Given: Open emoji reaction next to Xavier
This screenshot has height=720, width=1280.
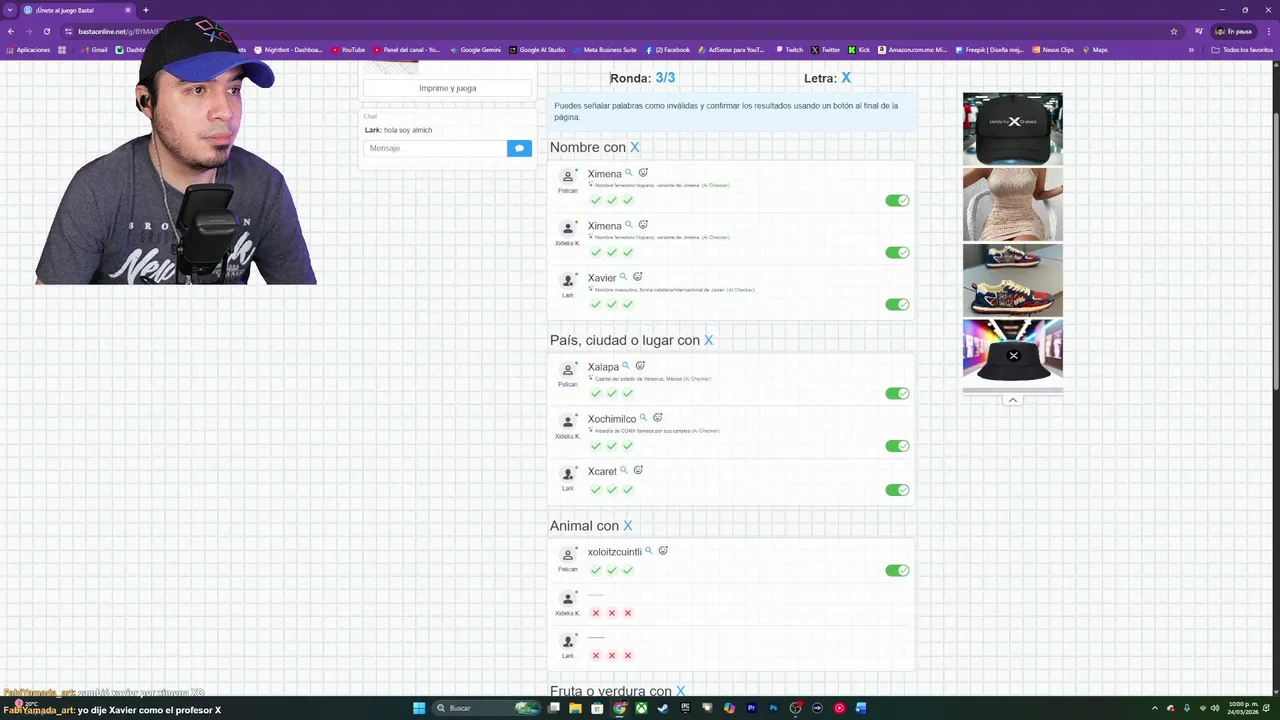Looking at the screenshot, I should click(x=637, y=277).
